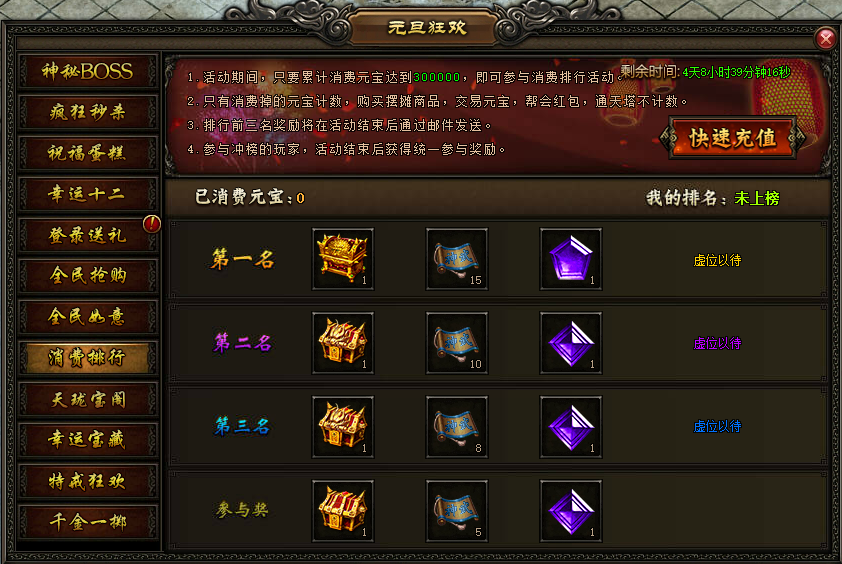842x564 pixels.
Task: Click the third place purple diamond gem
Action: tap(571, 427)
